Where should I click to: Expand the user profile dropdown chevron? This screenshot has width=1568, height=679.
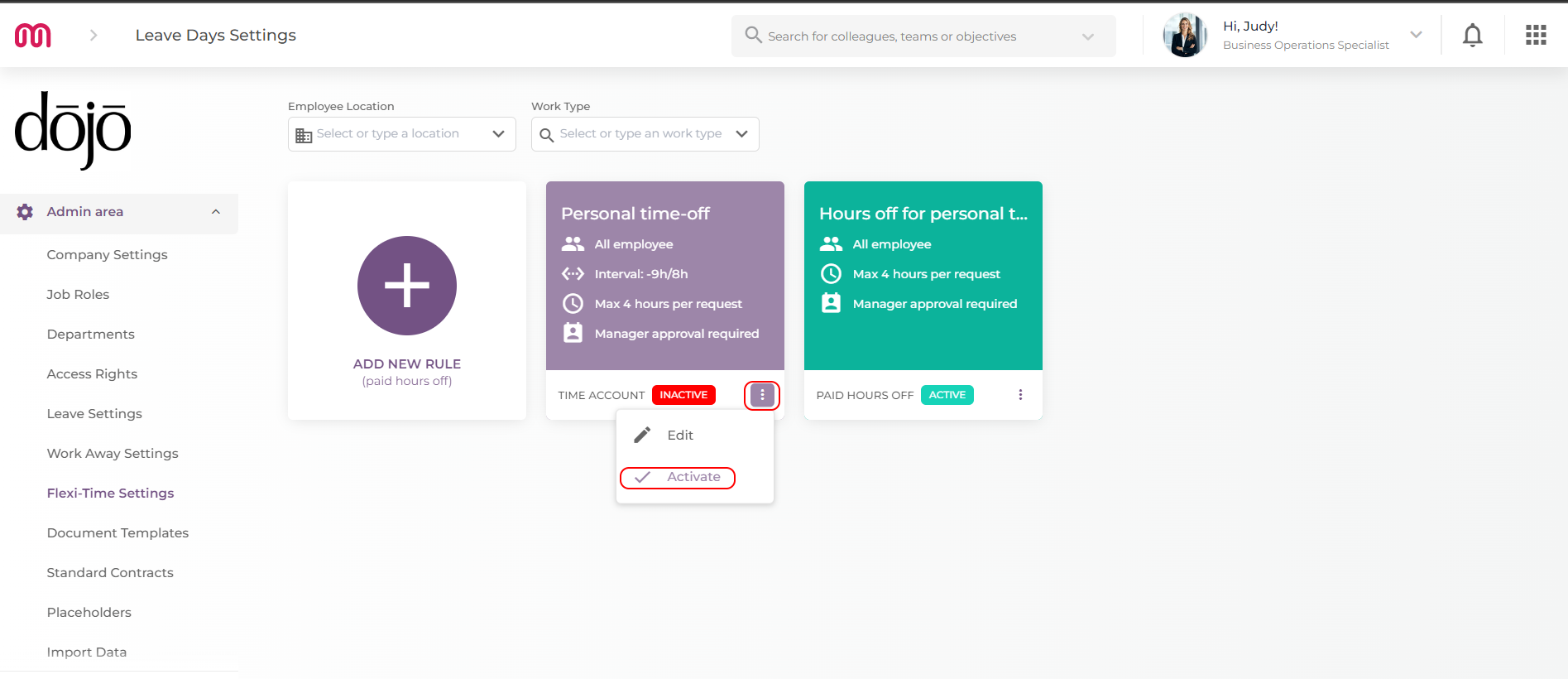(x=1416, y=35)
